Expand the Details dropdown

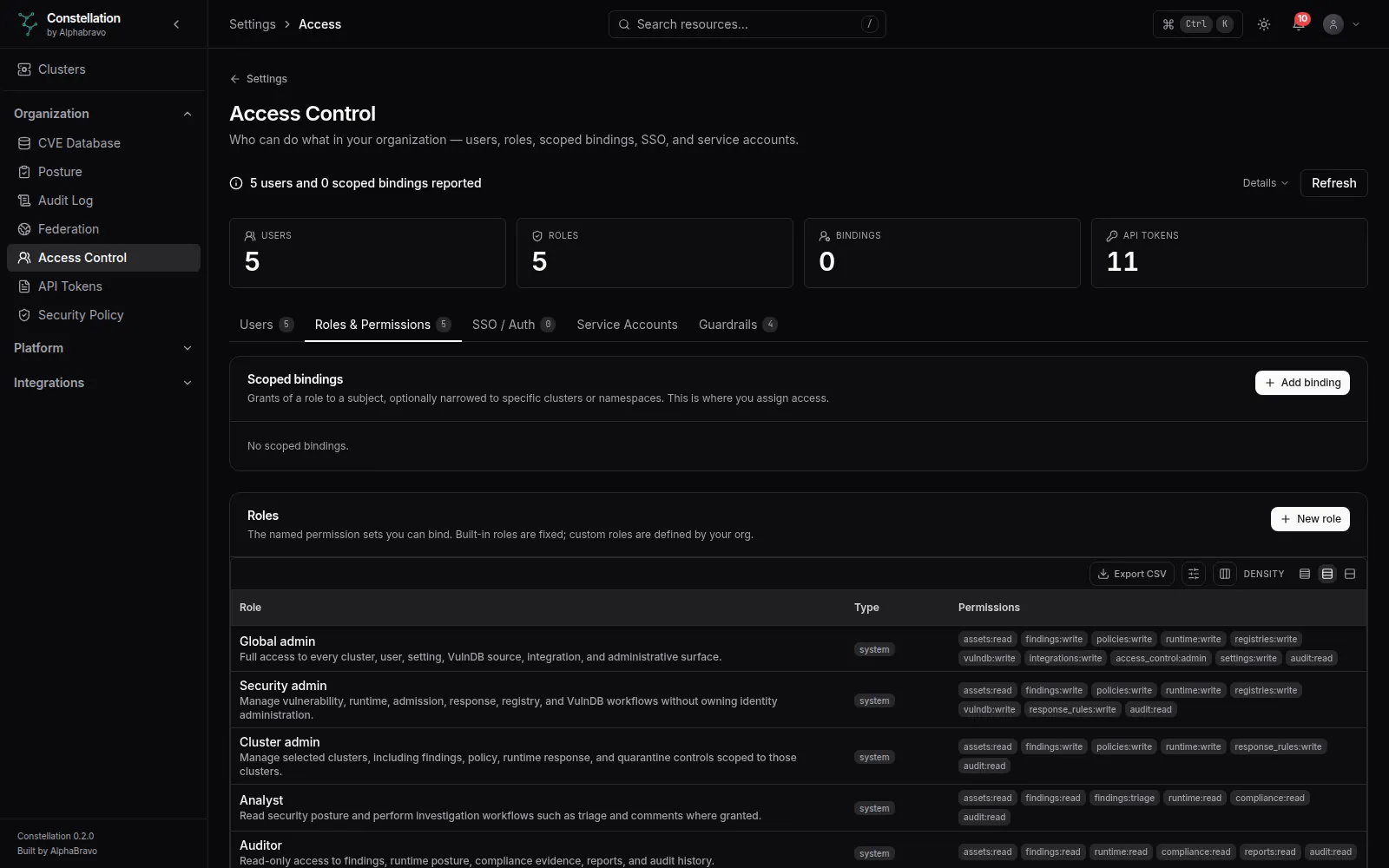[x=1265, y=183]
